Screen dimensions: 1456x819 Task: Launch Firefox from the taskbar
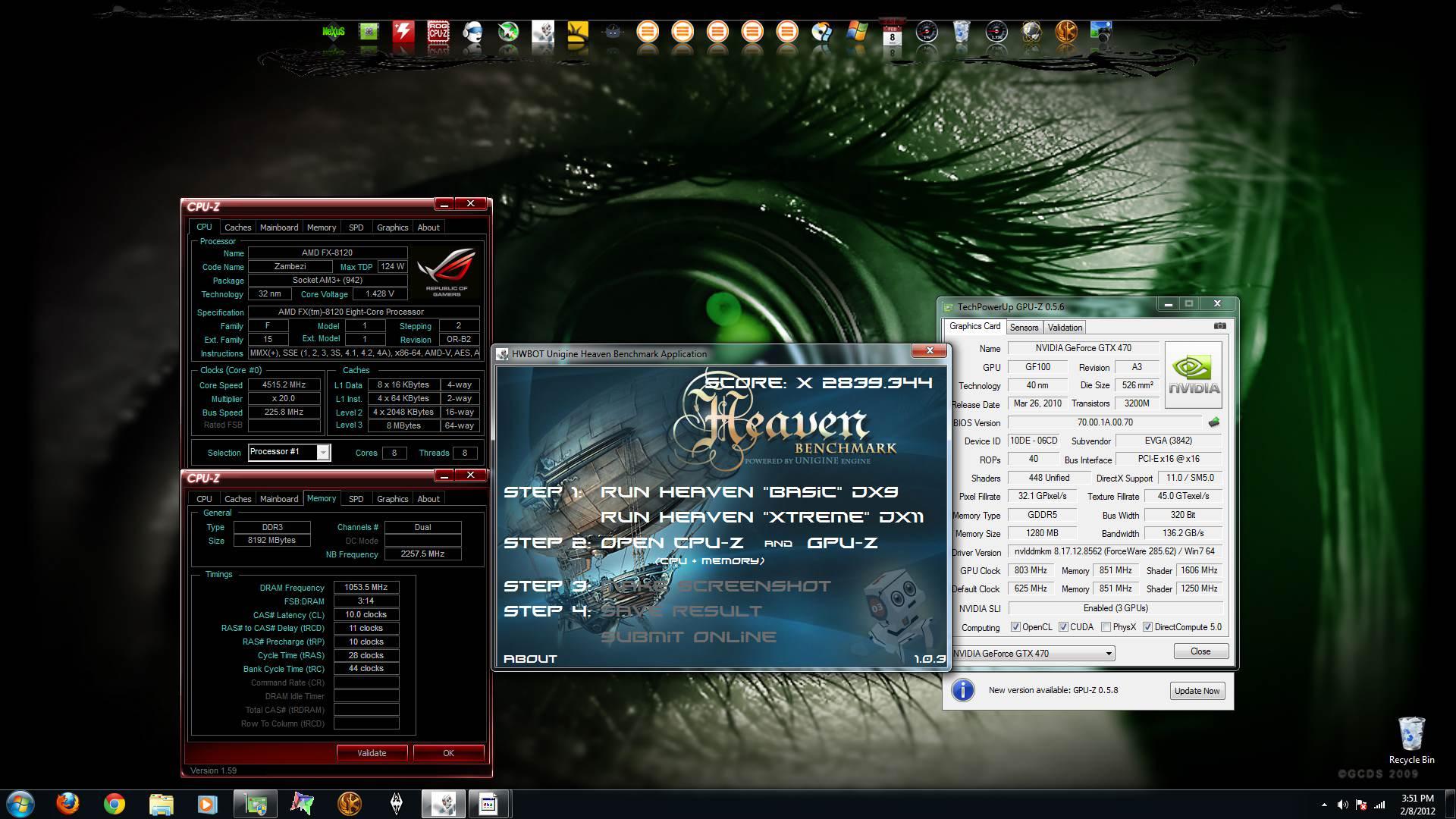click(x=67, y=804)
